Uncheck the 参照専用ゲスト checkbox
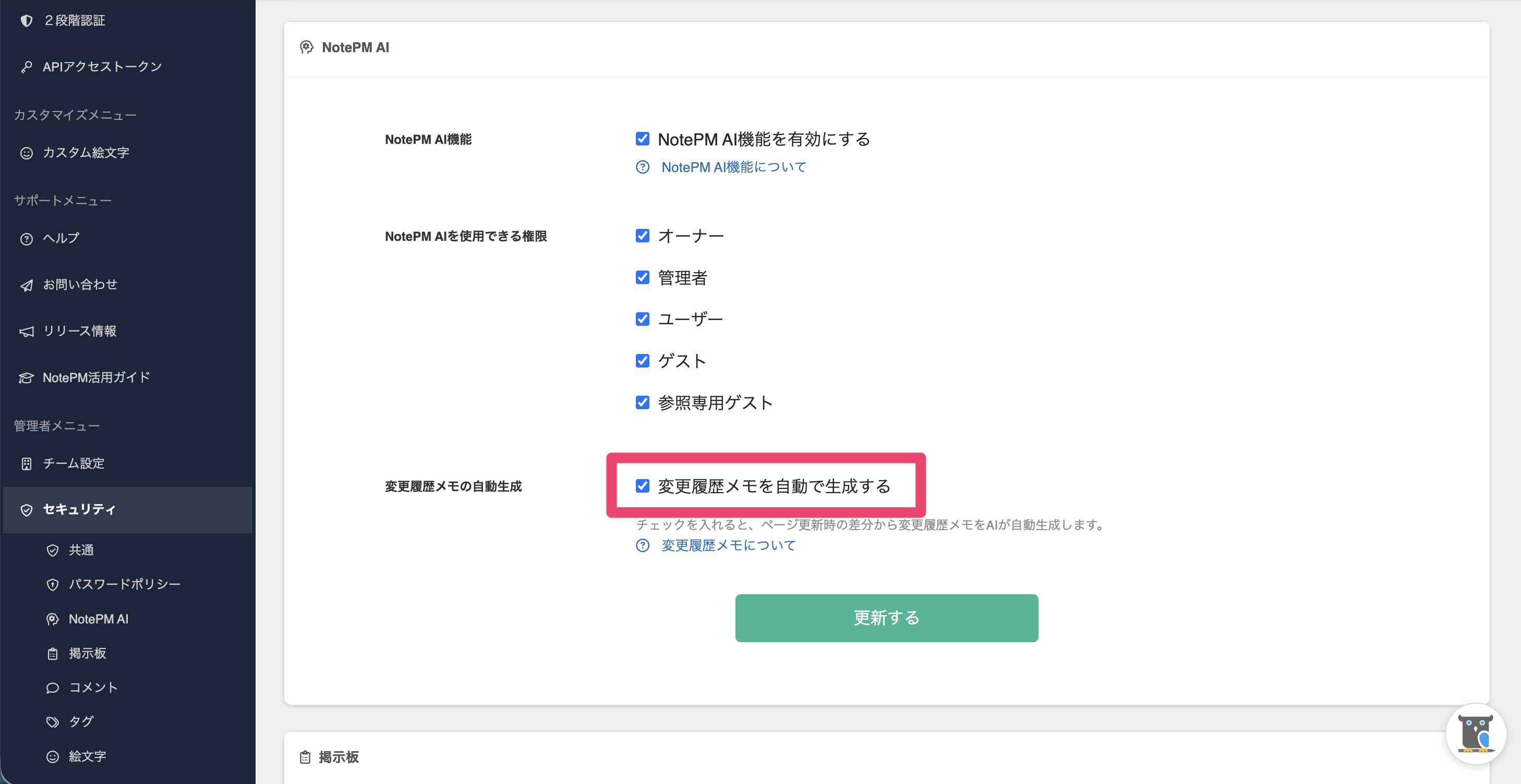 tap(643, 402)
